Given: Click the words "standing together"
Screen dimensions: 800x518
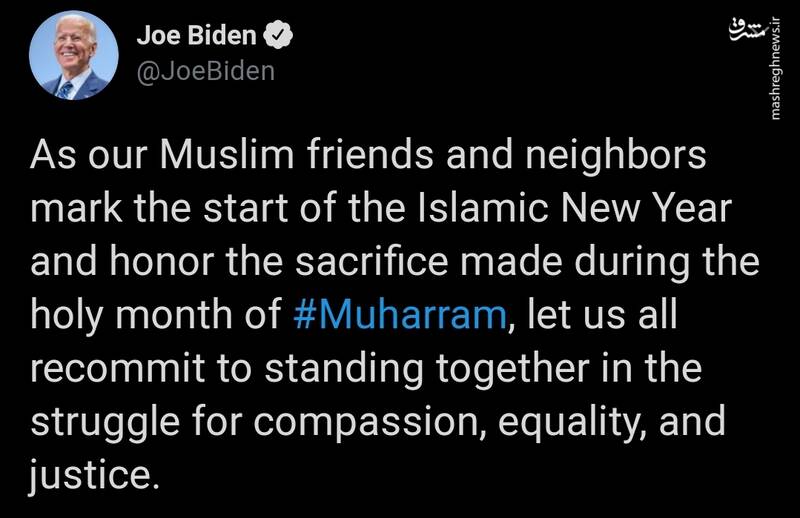Looking at the screenshot, I should [x=427, y=369].
